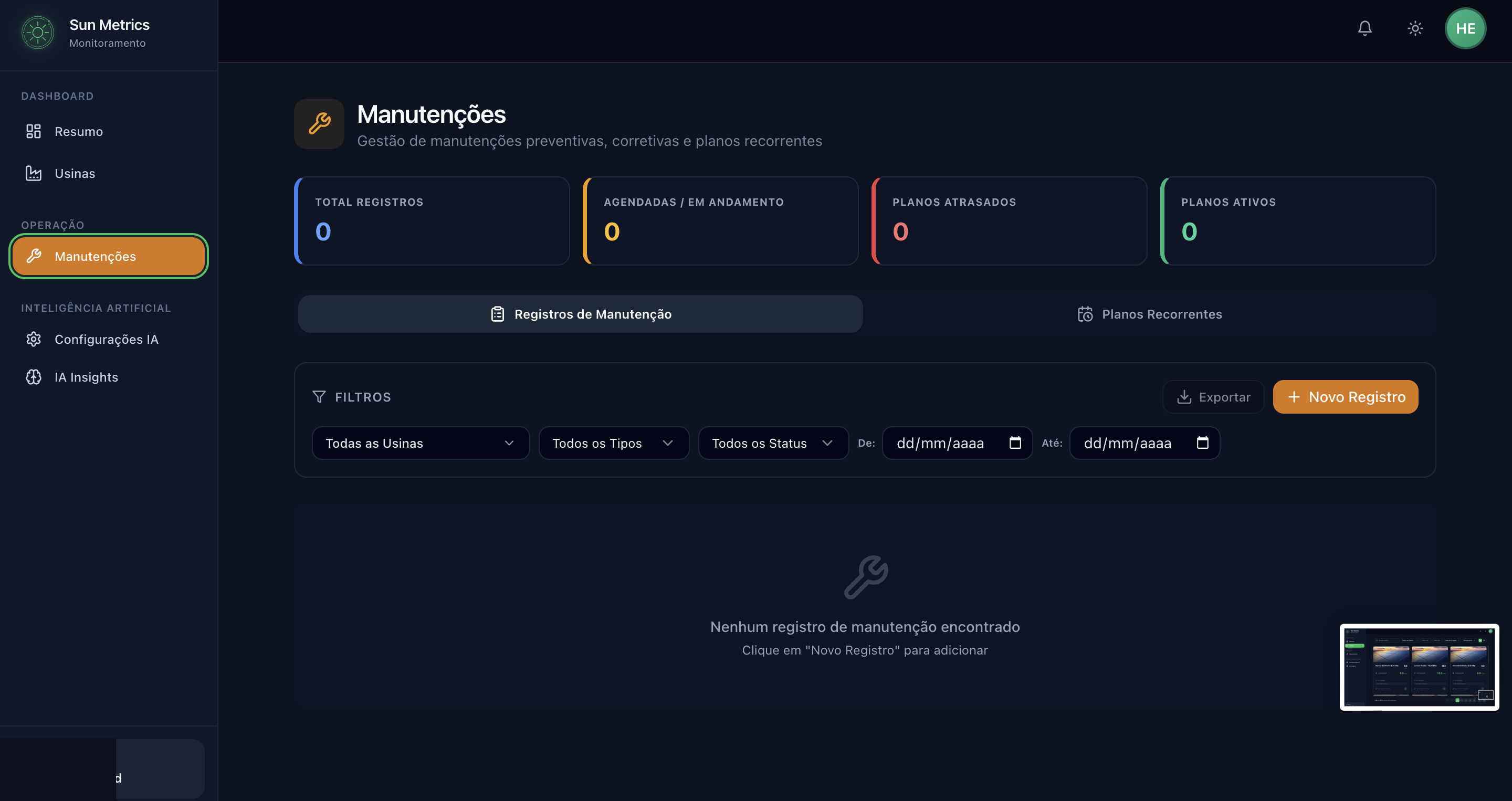
Task: Click the Exportar button
Action: [x=1213, y=397]
